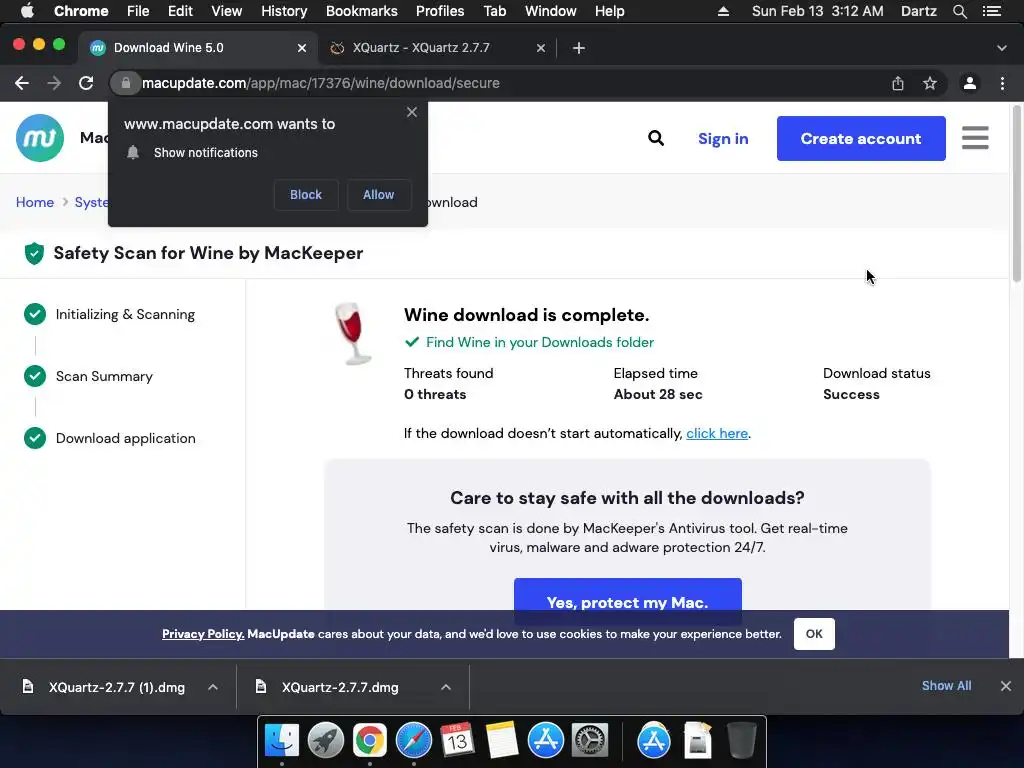
Task: Click 'click here' download link
Action: pos(716,433)
